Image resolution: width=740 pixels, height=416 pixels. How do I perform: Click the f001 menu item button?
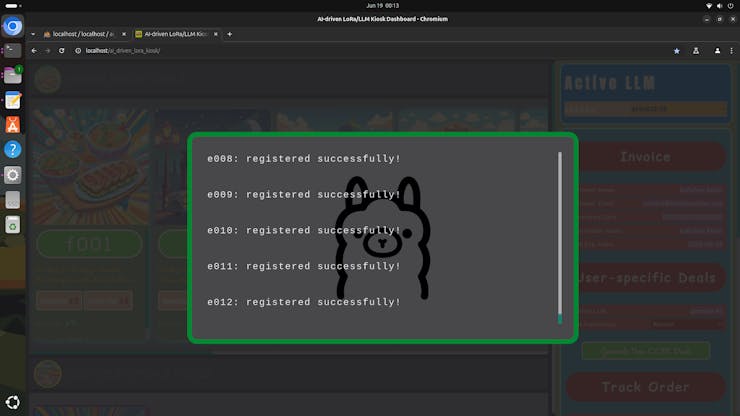90,244
